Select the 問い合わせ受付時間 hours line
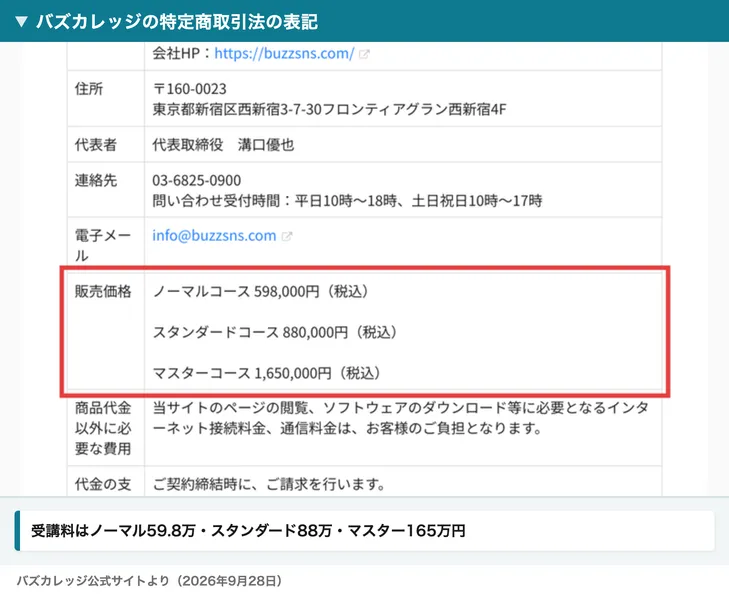This screenshot has width=729, height=600. (347, 201)
